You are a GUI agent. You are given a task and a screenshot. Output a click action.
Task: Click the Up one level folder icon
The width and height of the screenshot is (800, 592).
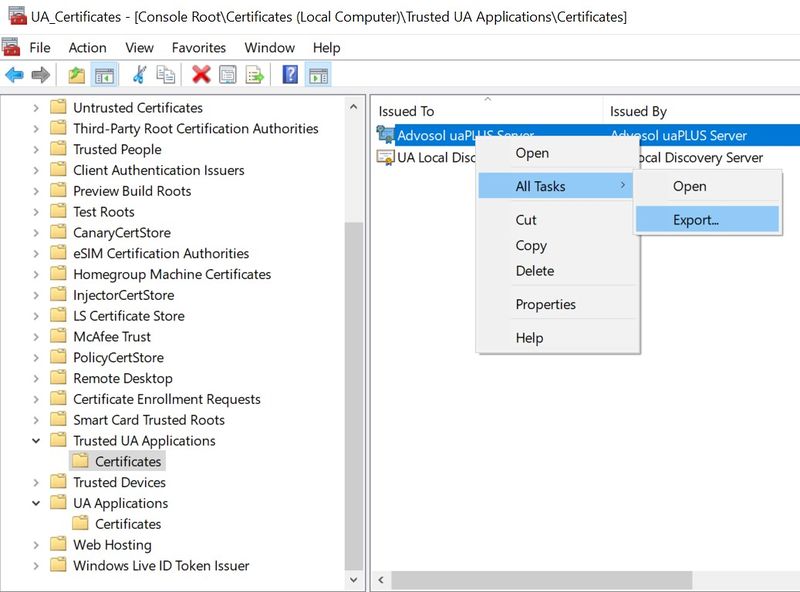click(76, 75)
